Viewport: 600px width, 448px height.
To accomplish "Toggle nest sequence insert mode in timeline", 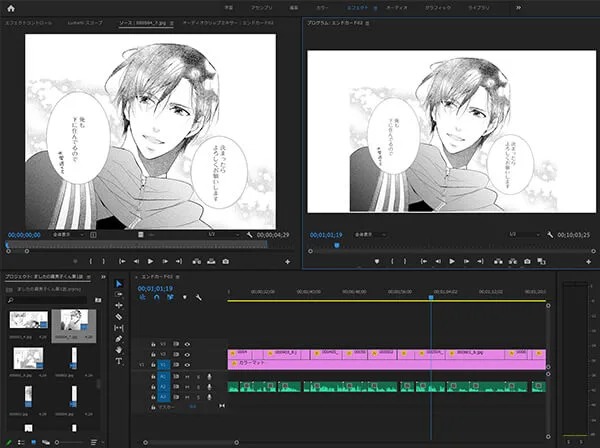I will 142,297.
